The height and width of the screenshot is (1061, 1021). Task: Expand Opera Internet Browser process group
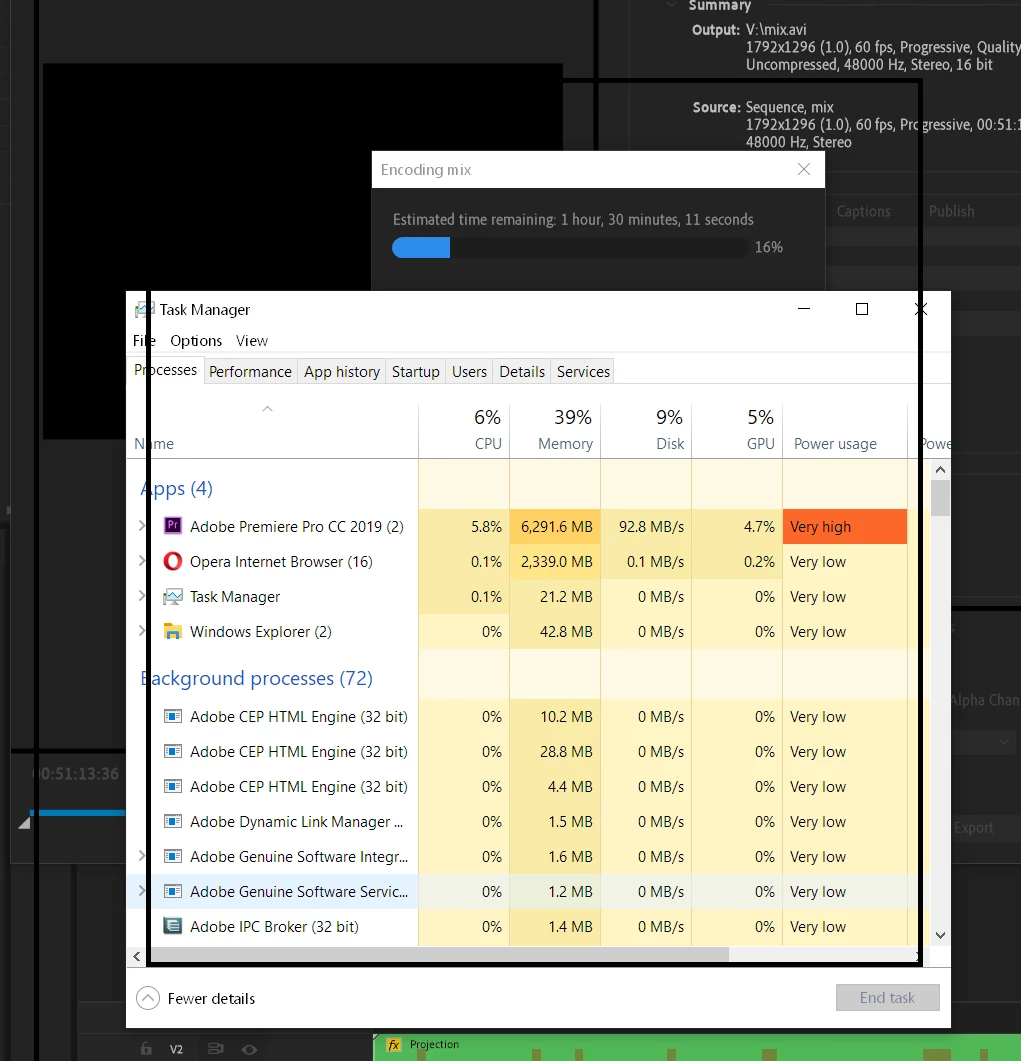(x=141, y=561)
